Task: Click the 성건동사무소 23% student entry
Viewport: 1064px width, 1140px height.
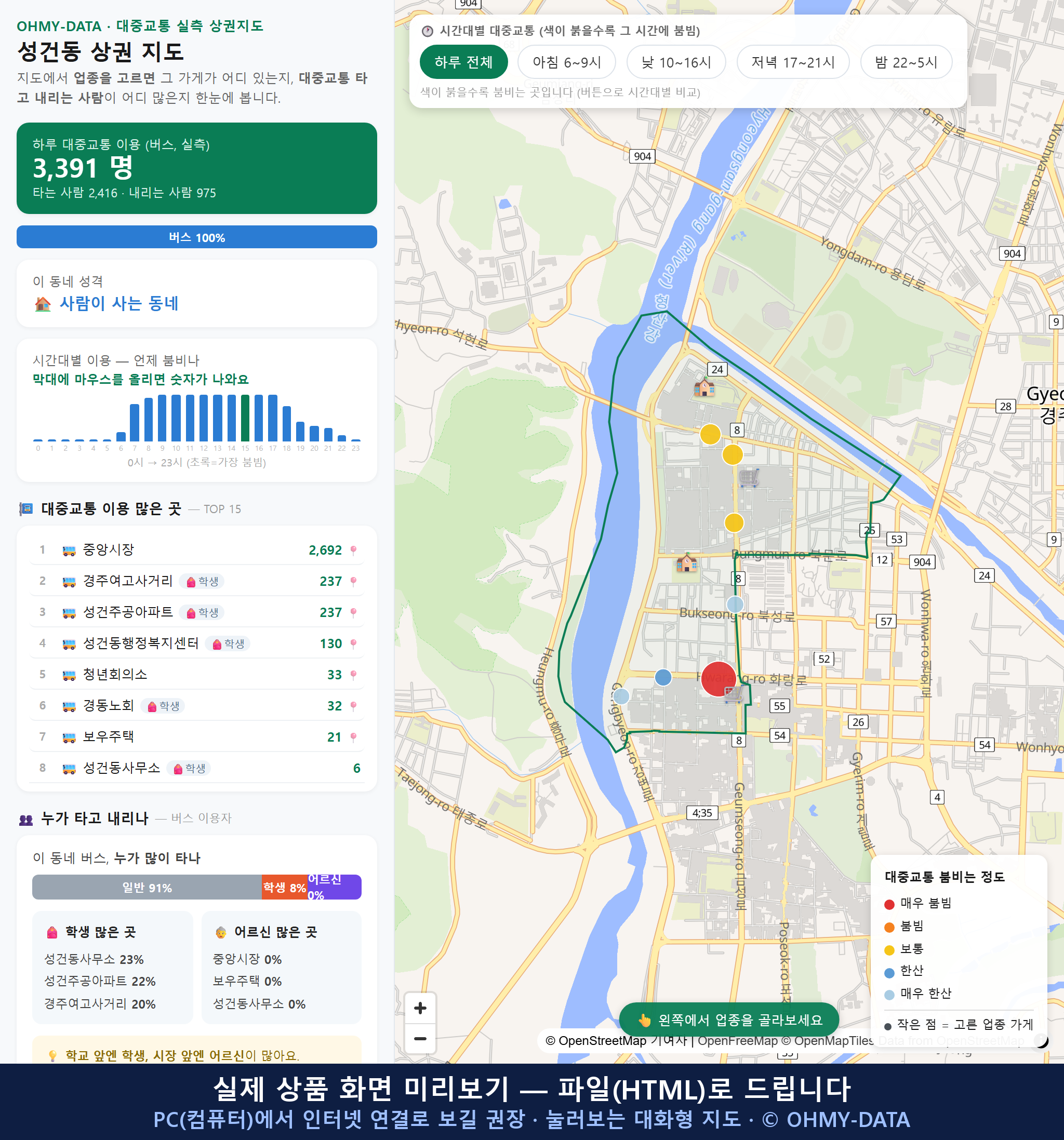Action: tap(94, 959)
